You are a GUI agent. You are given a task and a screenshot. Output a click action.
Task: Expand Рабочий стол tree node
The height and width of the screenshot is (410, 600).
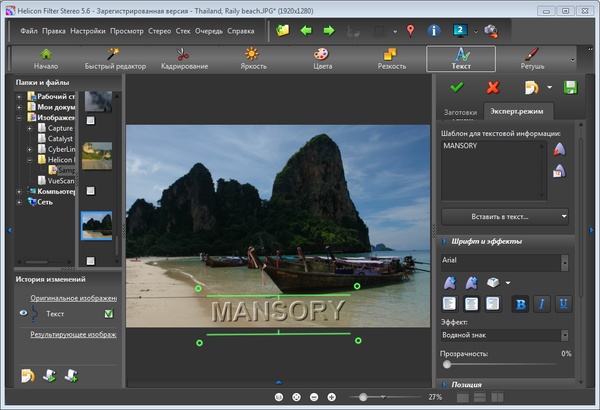[19, 97]
